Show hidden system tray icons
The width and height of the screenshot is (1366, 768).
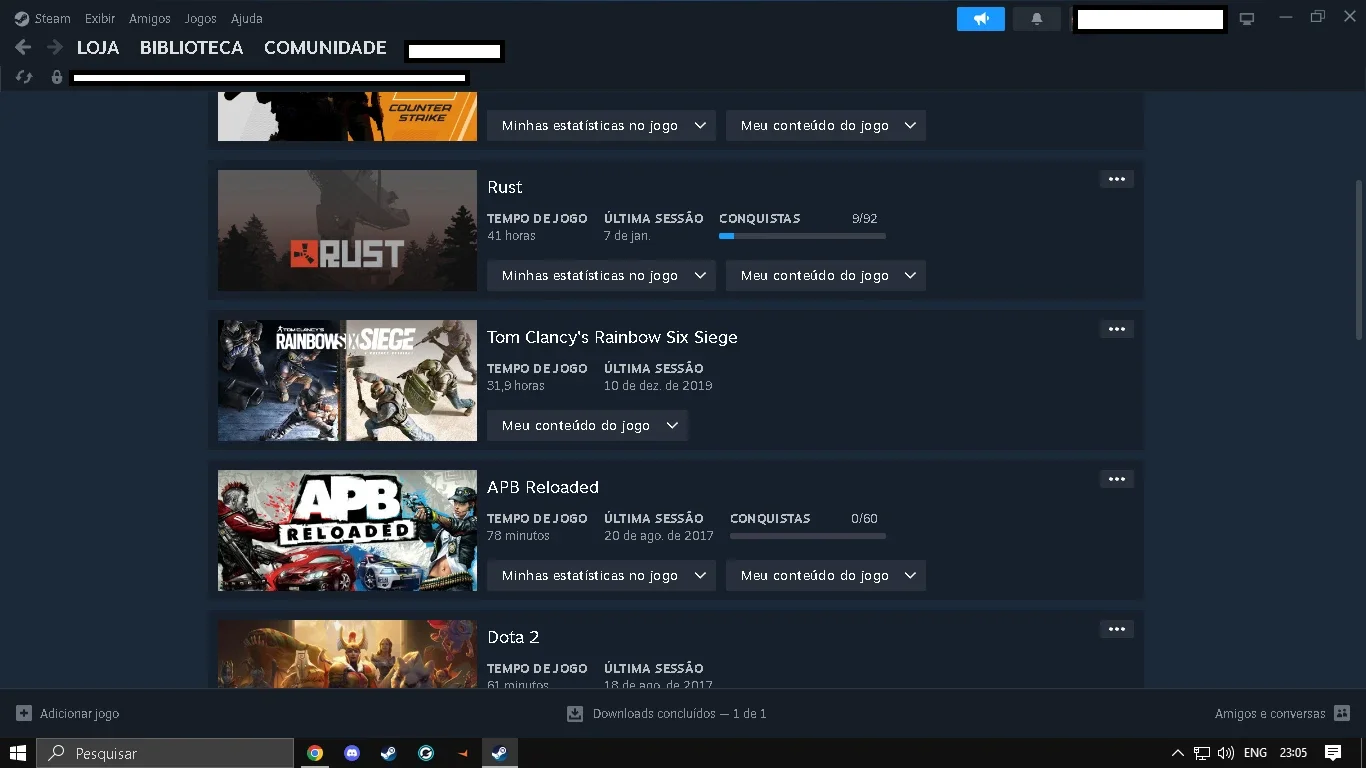pos(1178,753)
